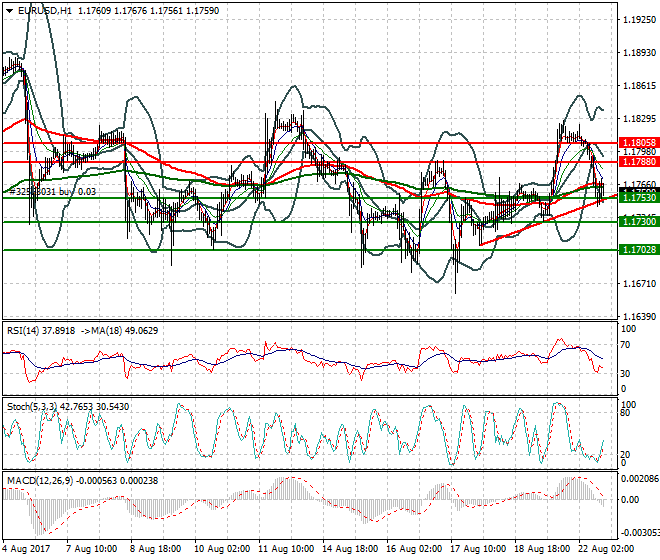
Task: Click the 22 Aug 02:00 time label
Action: (x=606, y=549)
